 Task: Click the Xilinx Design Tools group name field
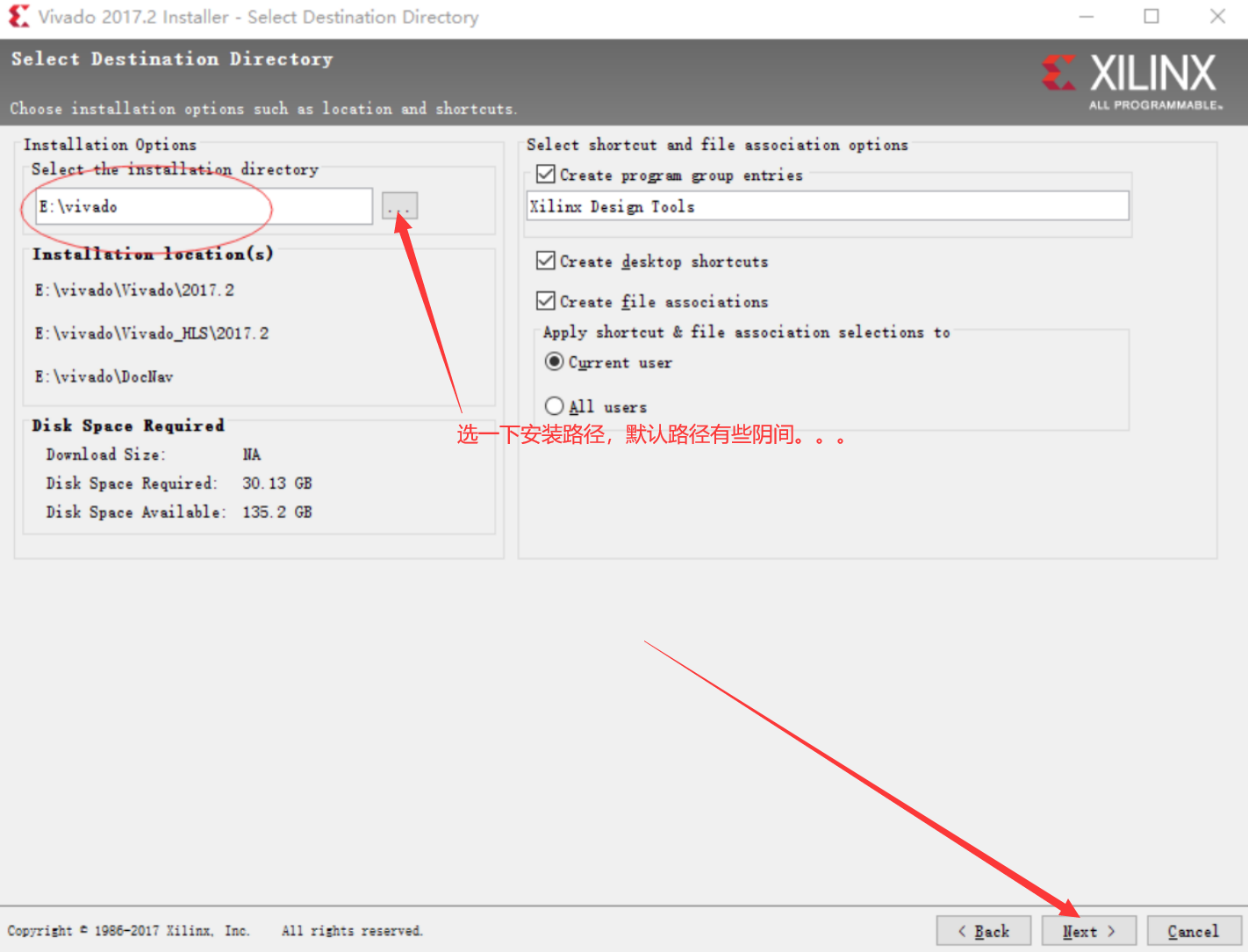[x=827, y=206]
